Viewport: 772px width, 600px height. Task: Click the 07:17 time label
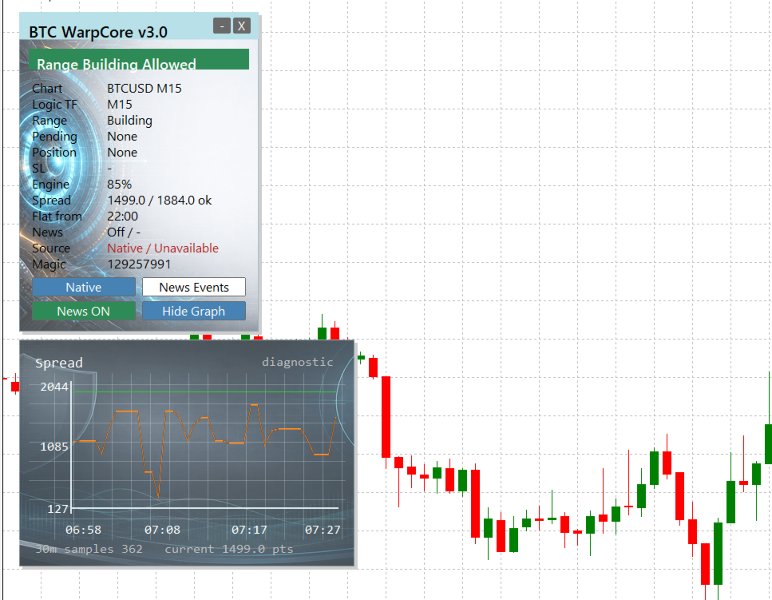point(249,530)
